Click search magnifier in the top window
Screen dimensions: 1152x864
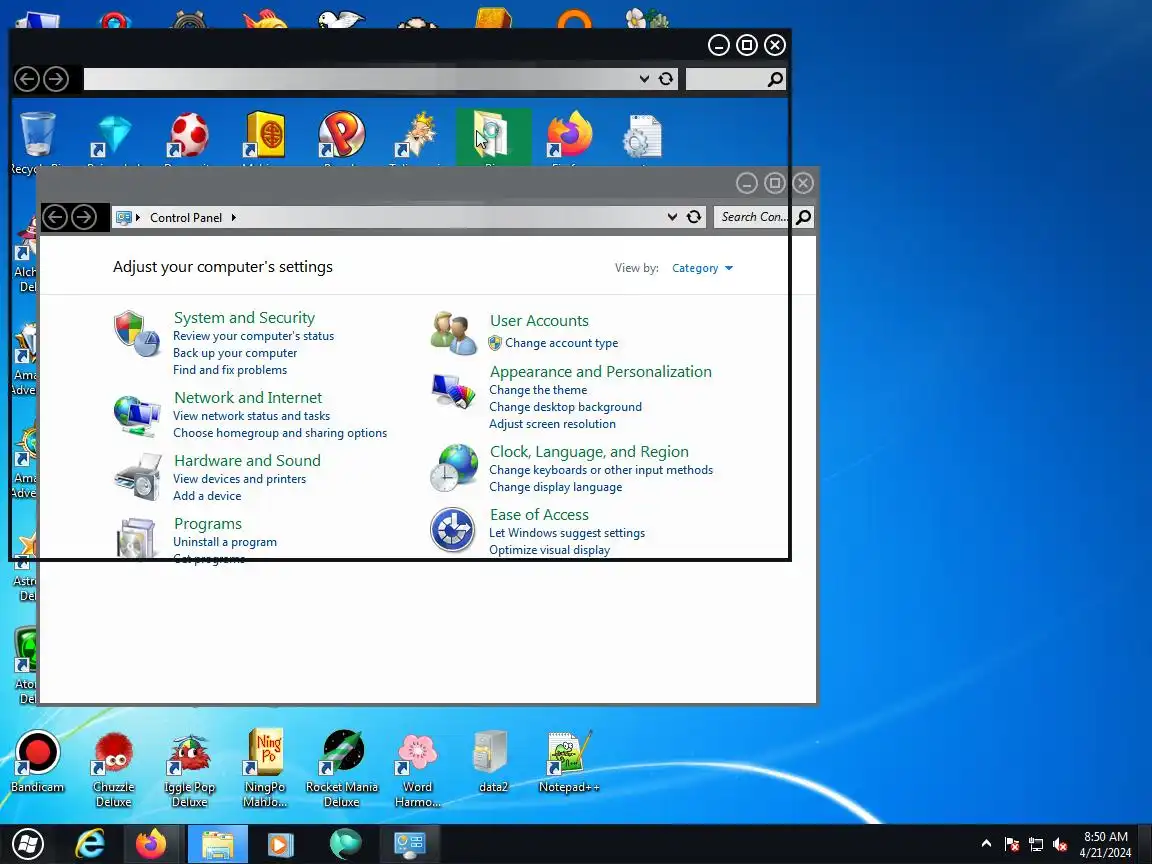click(x=775, y=79)
